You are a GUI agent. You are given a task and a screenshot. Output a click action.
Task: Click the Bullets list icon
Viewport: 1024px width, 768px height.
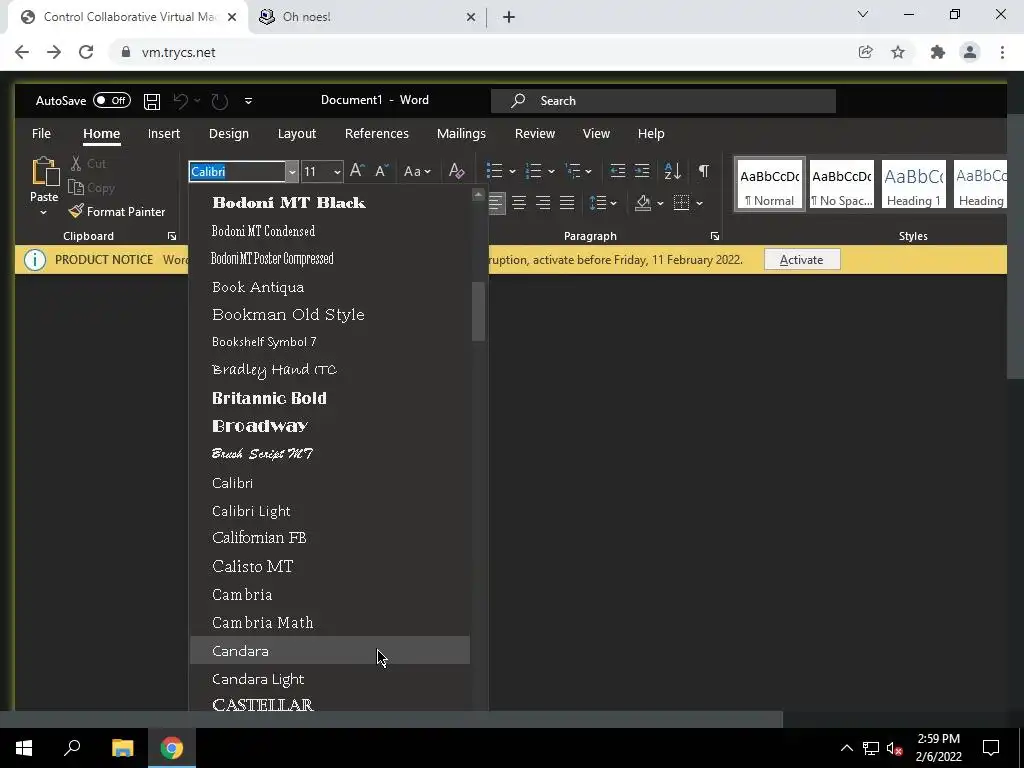pyautogui.click(x=494, y=171)
